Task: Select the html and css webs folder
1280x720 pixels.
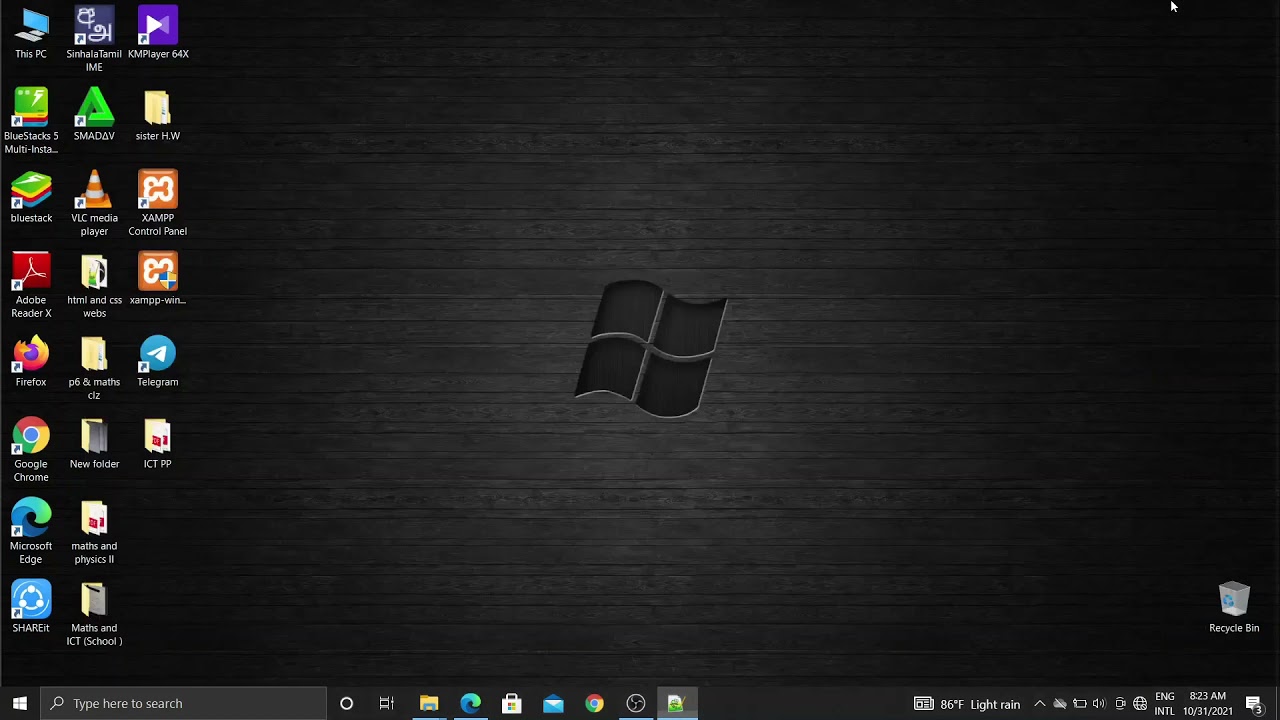Action: 94,286
